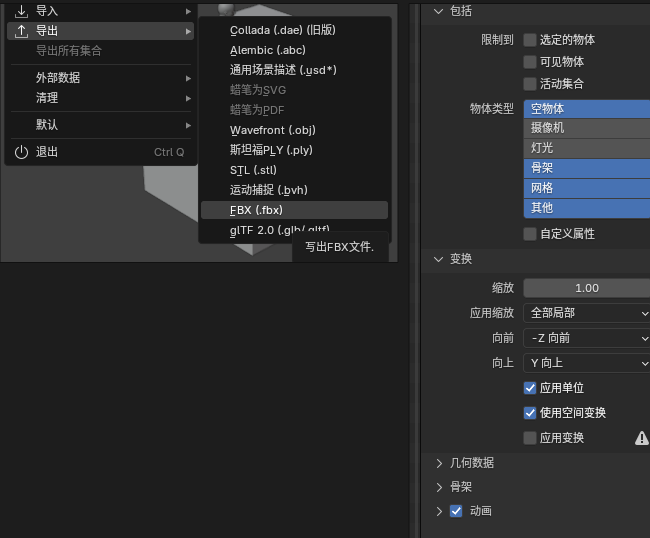Enable the 选定的物体 checkbox

pos(530,40)
